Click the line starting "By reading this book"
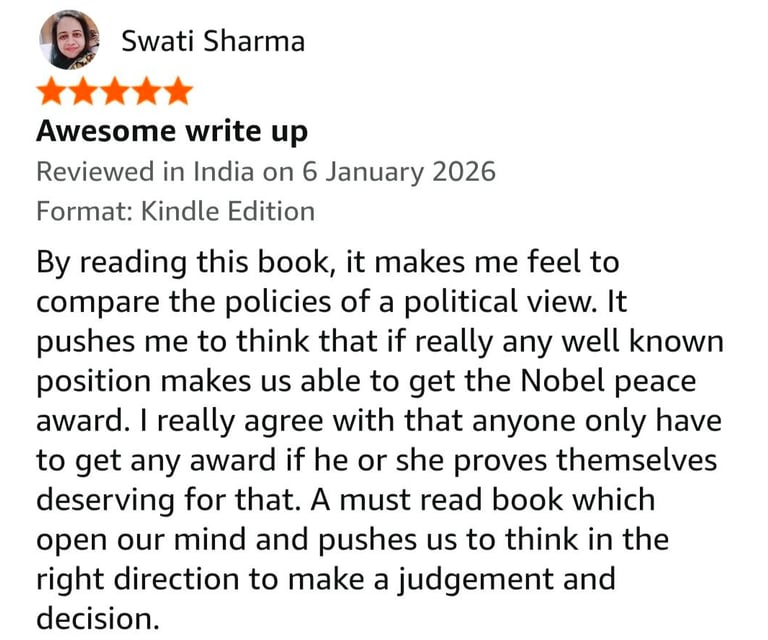The image size is (768, 640). [328, 262]
